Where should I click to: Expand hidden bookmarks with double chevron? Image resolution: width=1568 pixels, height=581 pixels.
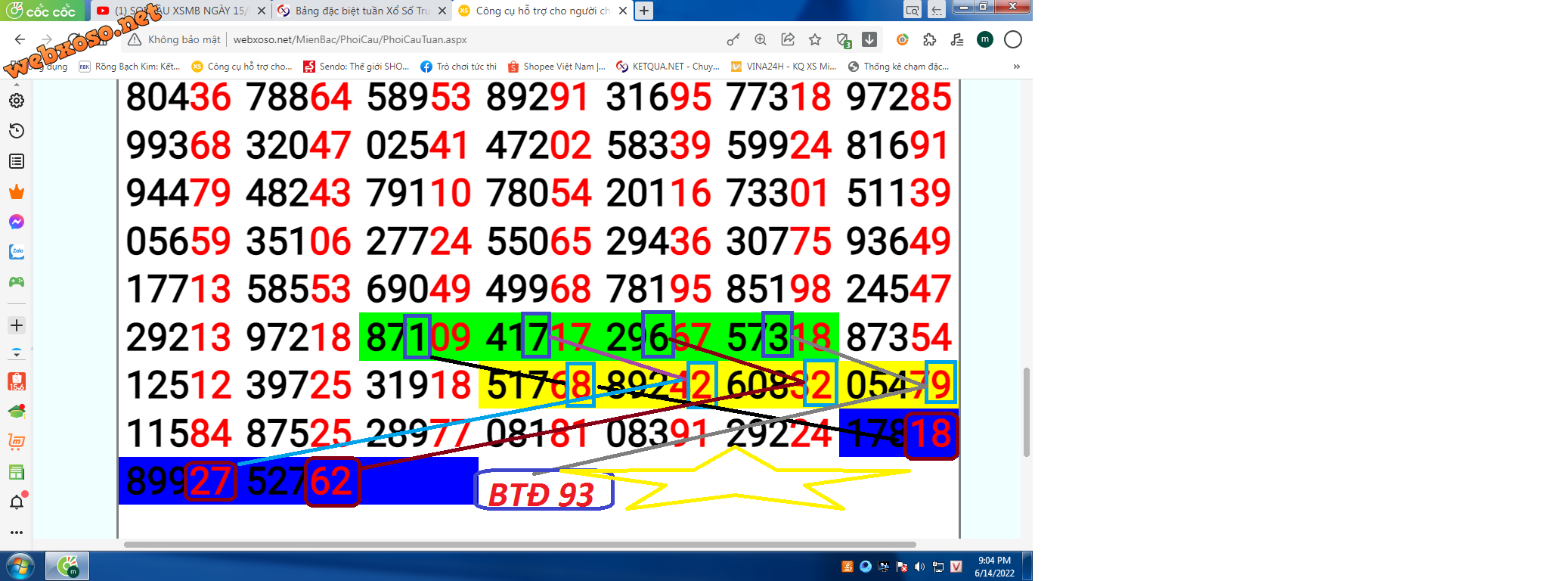tap(1017, 67)
